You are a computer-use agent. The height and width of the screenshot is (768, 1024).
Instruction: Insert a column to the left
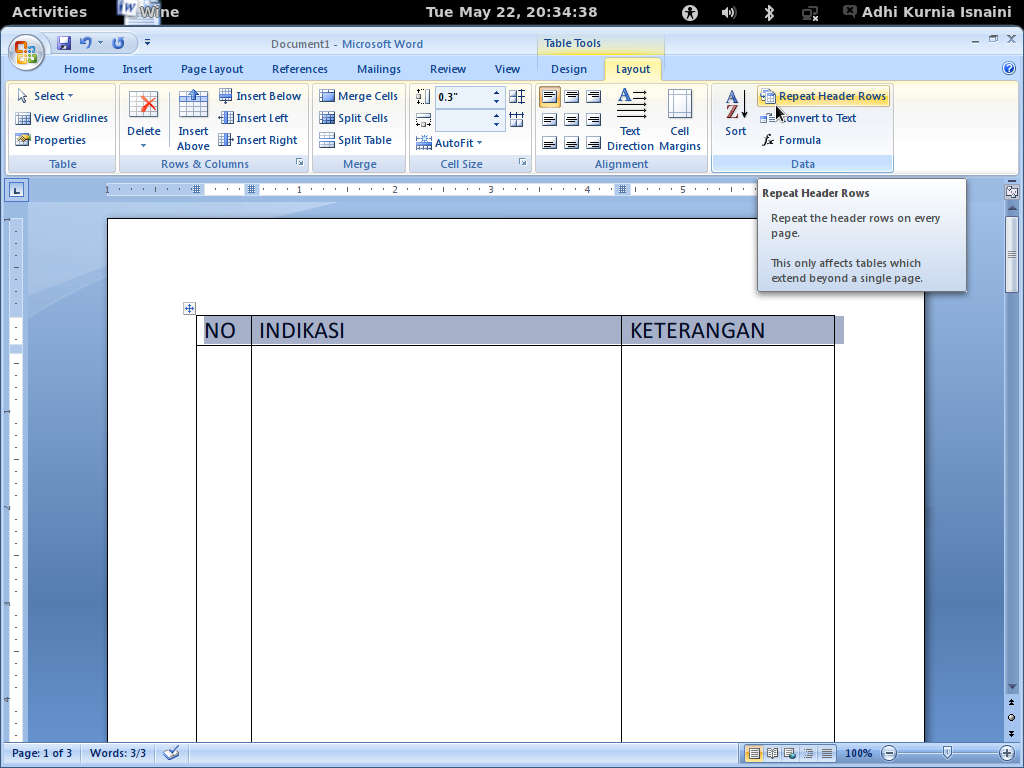[253, 118]
